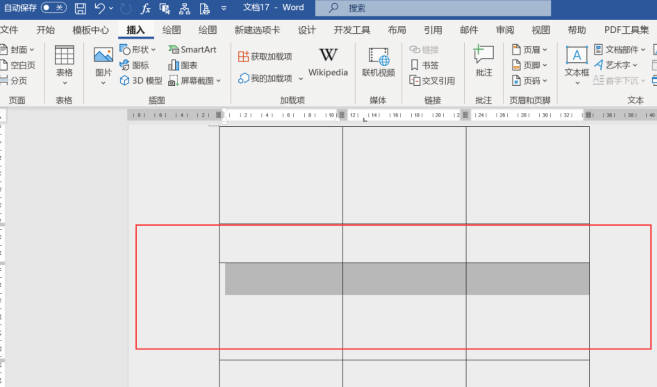This screenshot has width=657, height=387.
Task: Click the 表格 table grid icon
Action: (64, 56)
